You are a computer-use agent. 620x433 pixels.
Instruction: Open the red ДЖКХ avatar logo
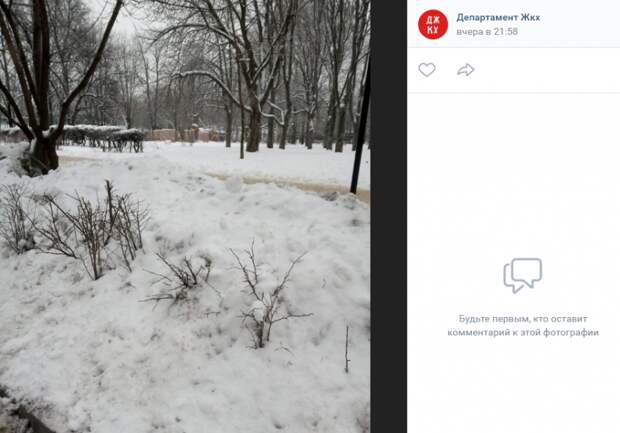tap(433, 25)
